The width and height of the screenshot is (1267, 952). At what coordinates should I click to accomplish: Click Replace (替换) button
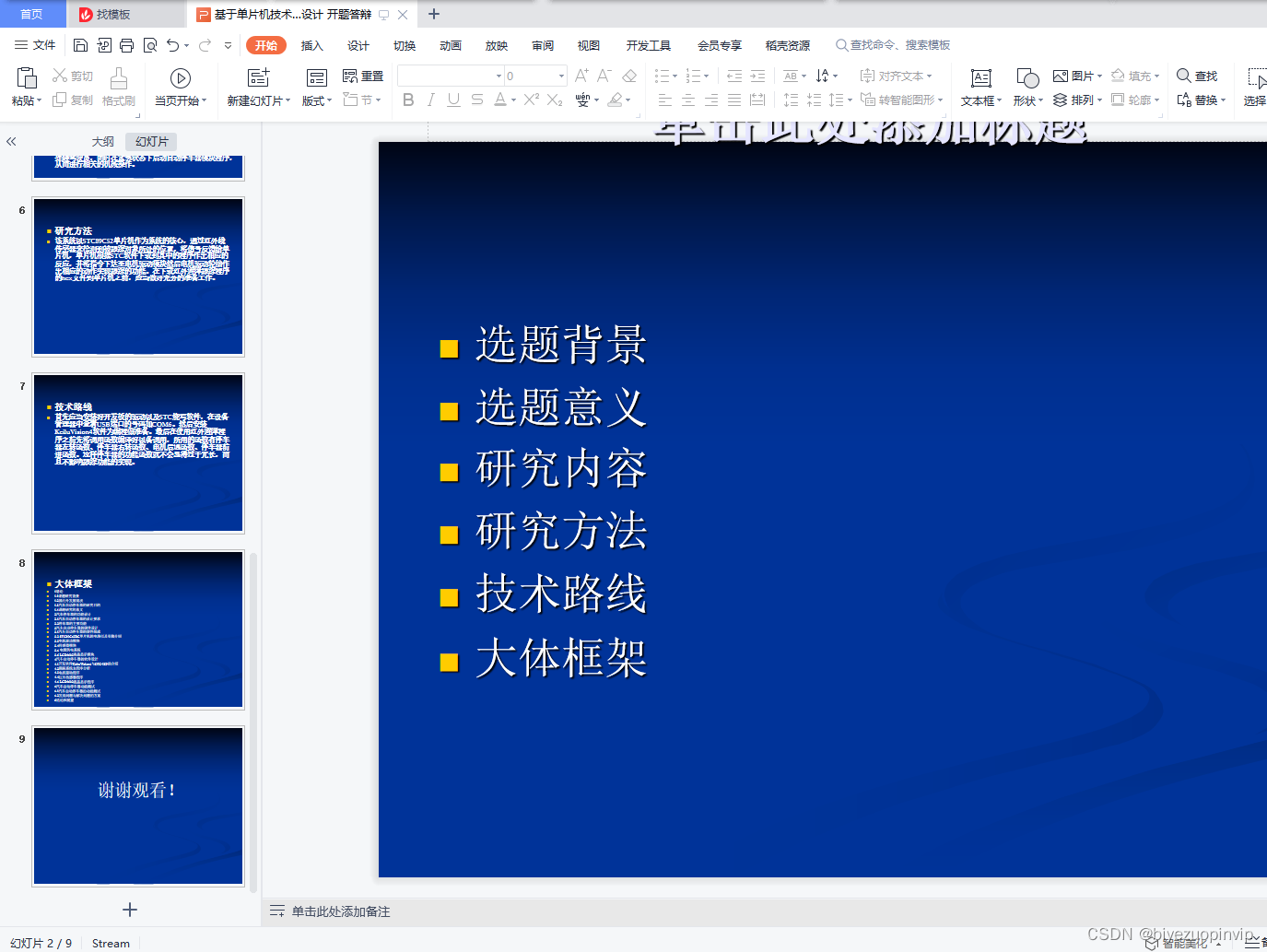(1202, 100)
